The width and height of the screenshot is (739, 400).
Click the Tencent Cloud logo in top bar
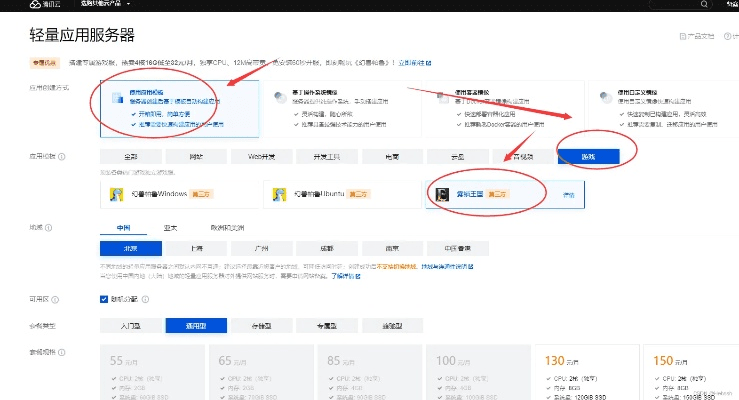point(45,4)
